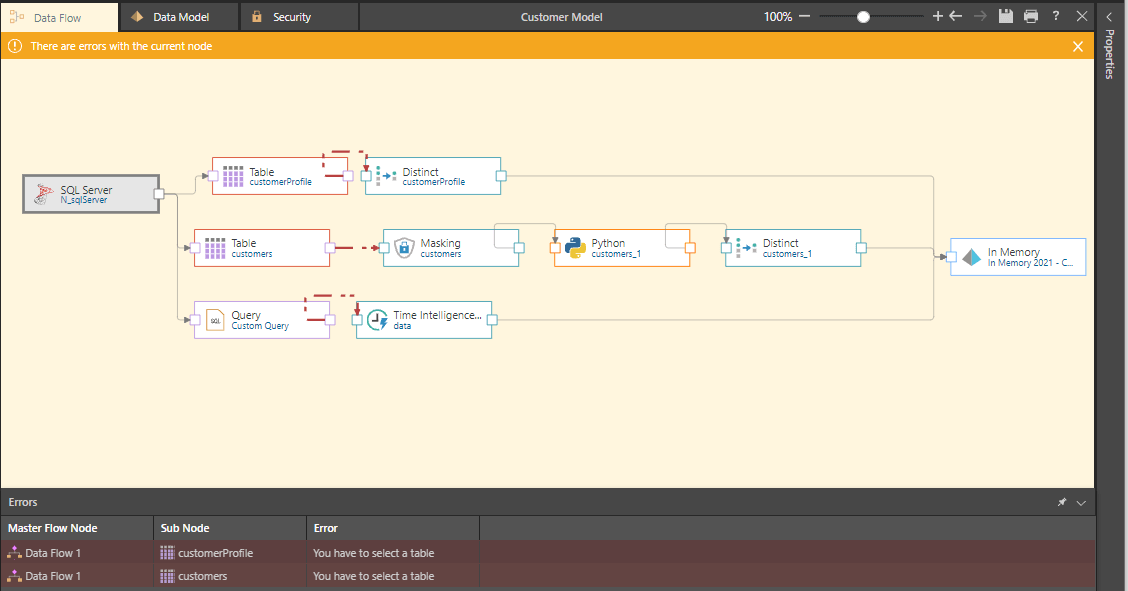The image size is (1128, 591).
Task: Click the undo back arrow
Action: click(x=955, y=16)
